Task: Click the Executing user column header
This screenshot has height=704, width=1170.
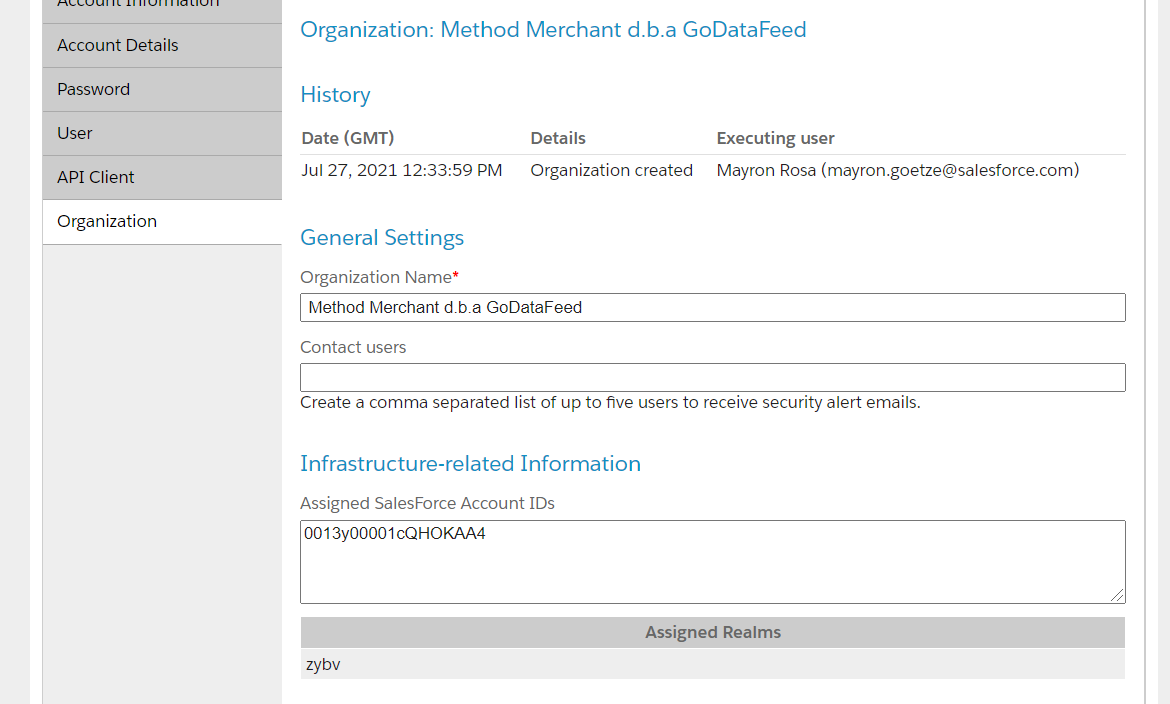Action: point(775,138)
